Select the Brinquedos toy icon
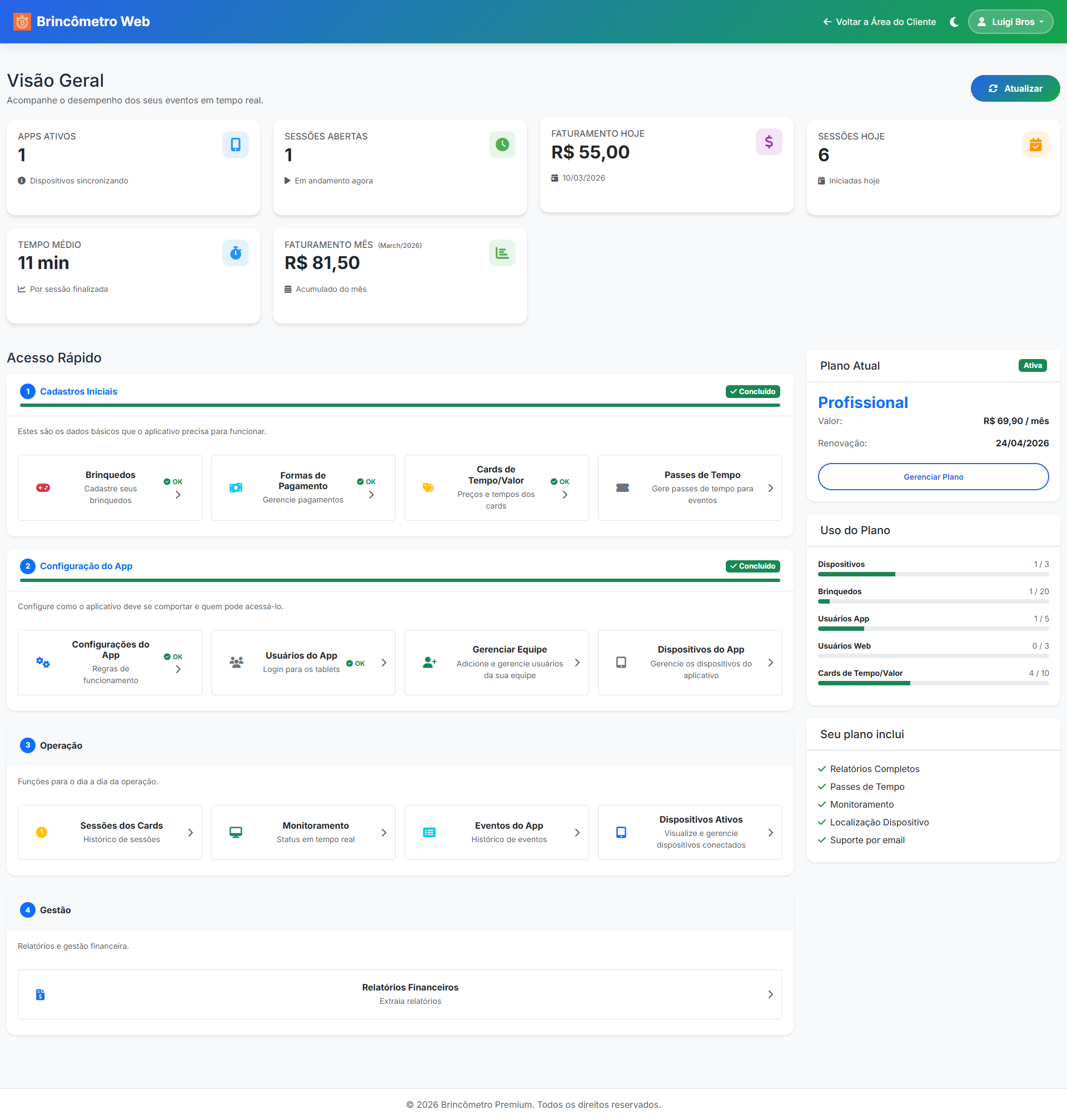The image size is (1067, 1120). click(x=44, y=487)
